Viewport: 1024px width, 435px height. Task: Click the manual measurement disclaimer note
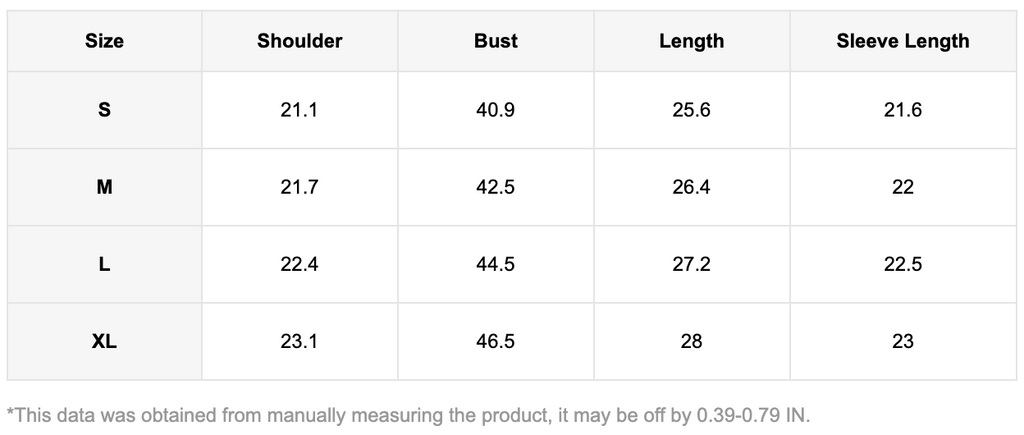click(408, 414)
